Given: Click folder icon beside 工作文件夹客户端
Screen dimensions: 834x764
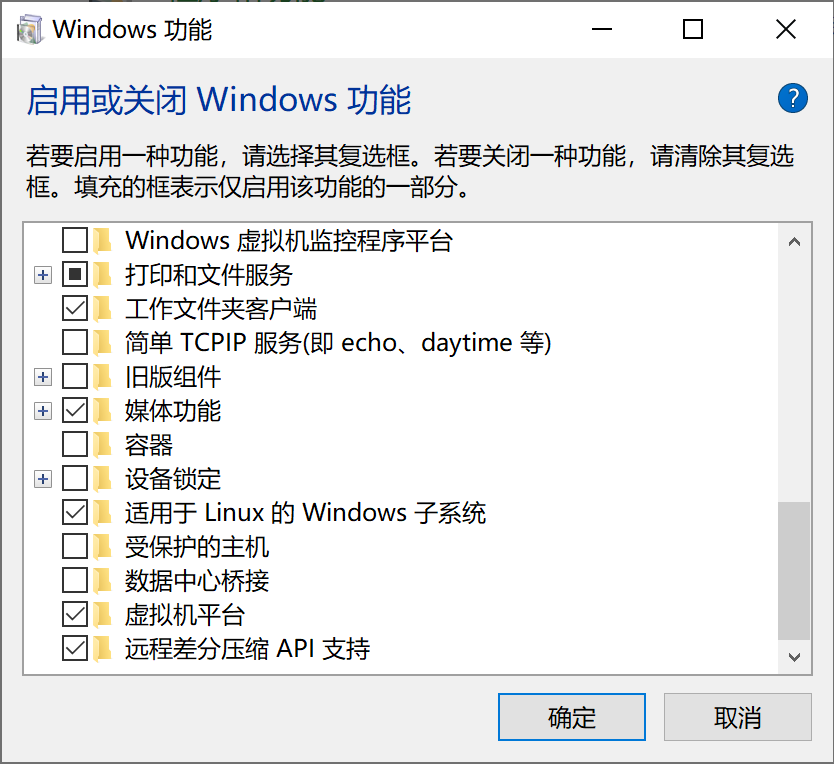Looking at the screenshot, I should (x=103, y=308).
